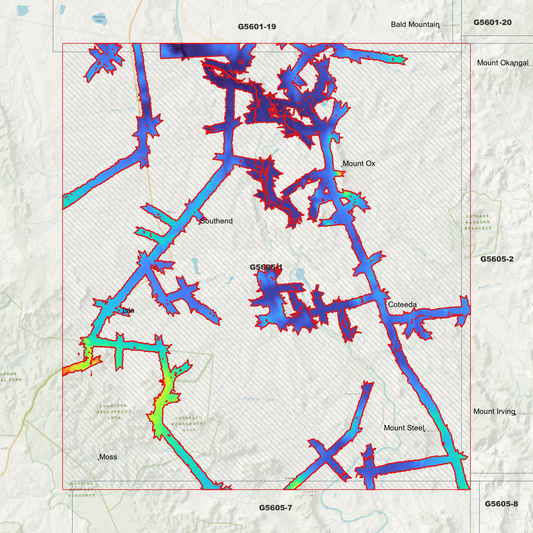Click the G5605-2 tile label
This screenshot has width=533, height=533.
pos(497,259)
